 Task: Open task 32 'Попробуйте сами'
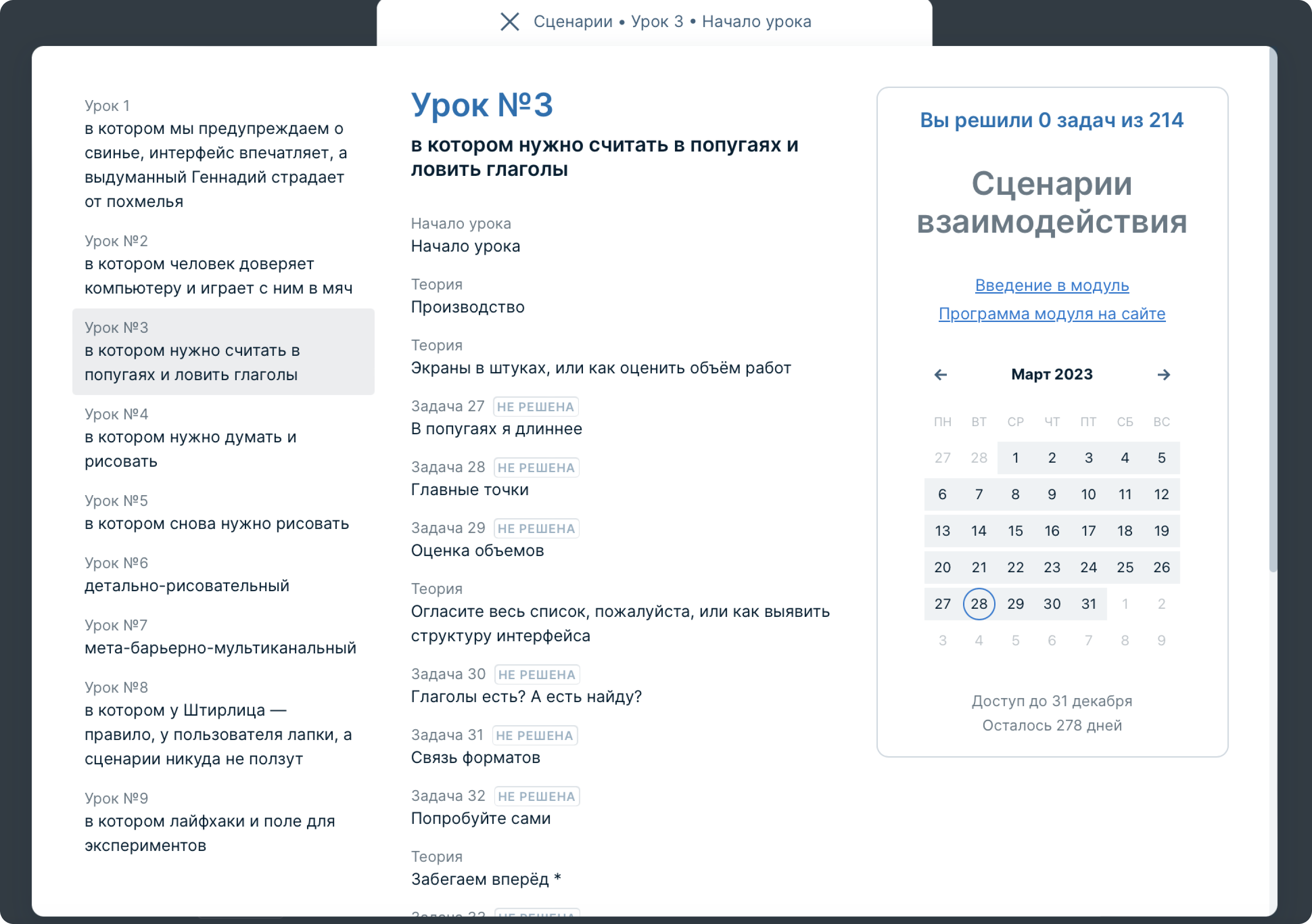click(x=480, y=818)
